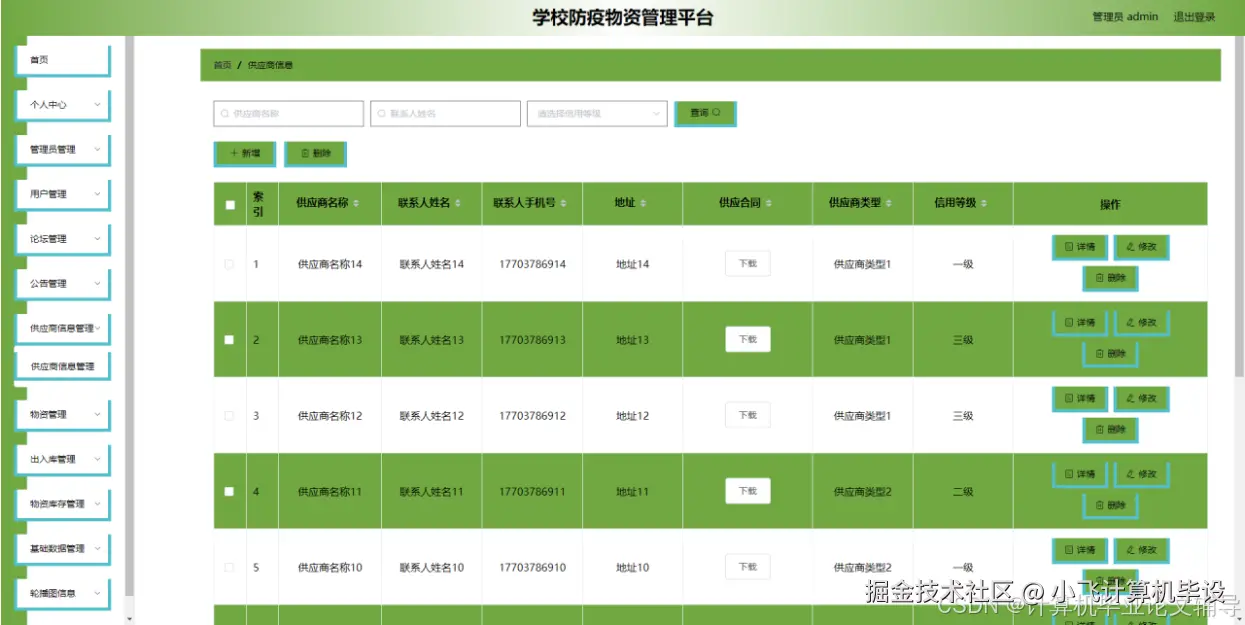Open the 请选择信用等级 dropdown
Image resolution: width=1245 pixels, height=625 pixels.
[597, 114]
